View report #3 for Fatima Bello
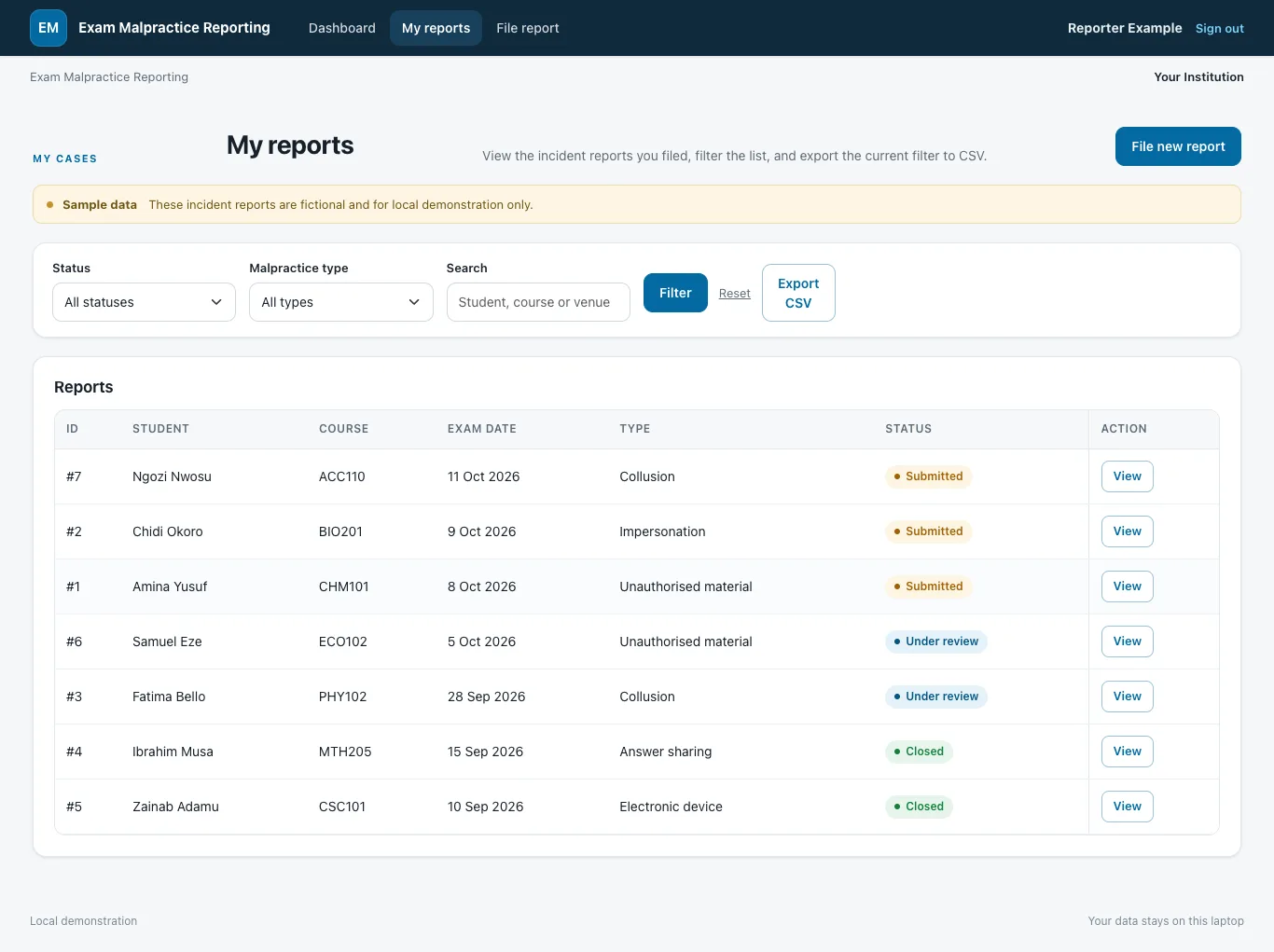Screen dimensions: 1274x952 [x=1128, y=697]
